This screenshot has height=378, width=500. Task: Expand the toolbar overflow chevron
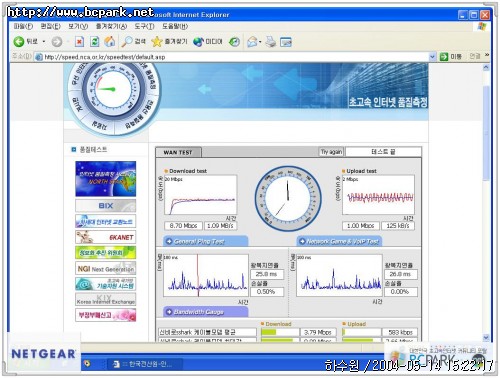point(487,55)
